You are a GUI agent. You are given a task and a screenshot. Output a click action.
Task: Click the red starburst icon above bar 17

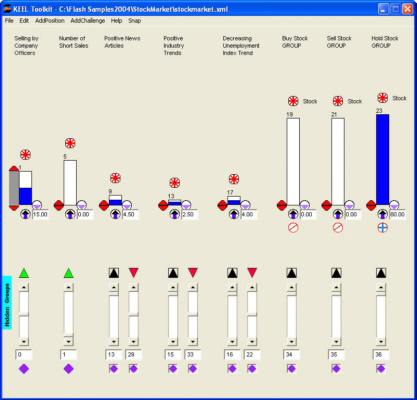(x=234, y=179)
